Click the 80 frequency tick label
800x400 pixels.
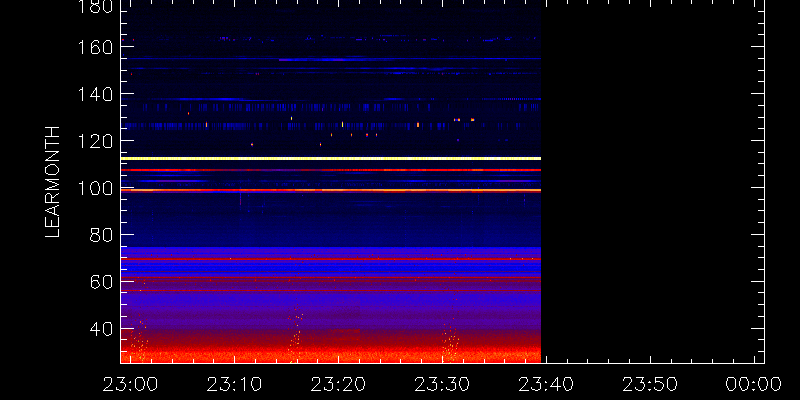click(x=102, y=235)
